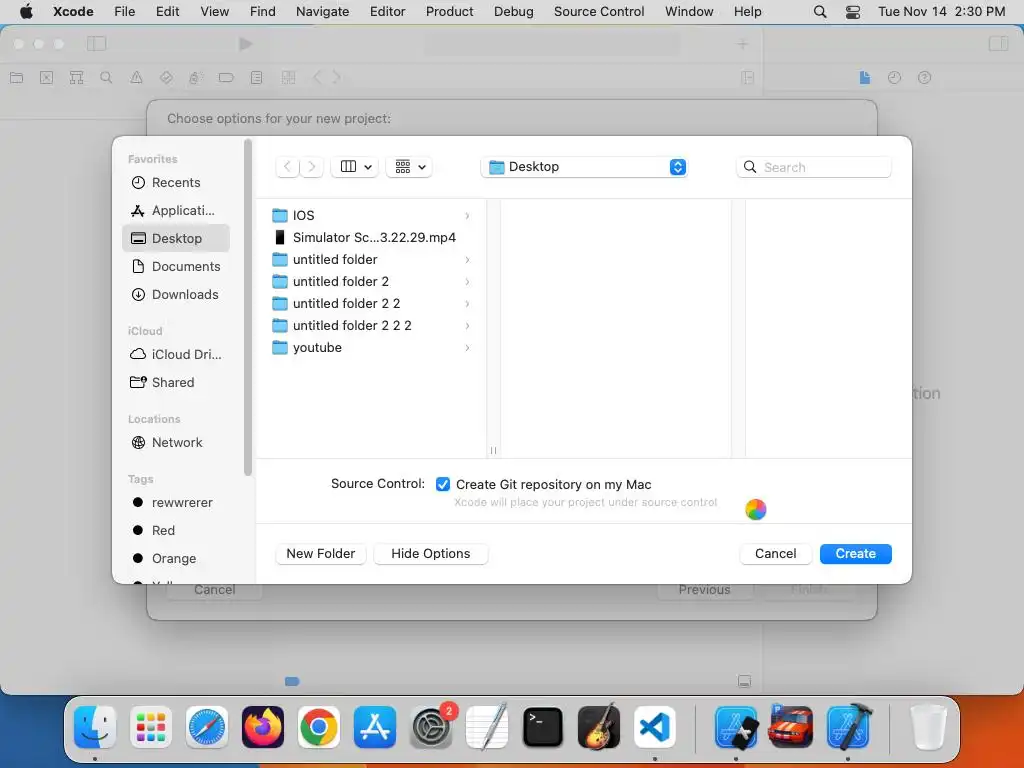The image size is (1024, 768).
Task: Select Network in the sidebar
Action: [x=176, y=442]
